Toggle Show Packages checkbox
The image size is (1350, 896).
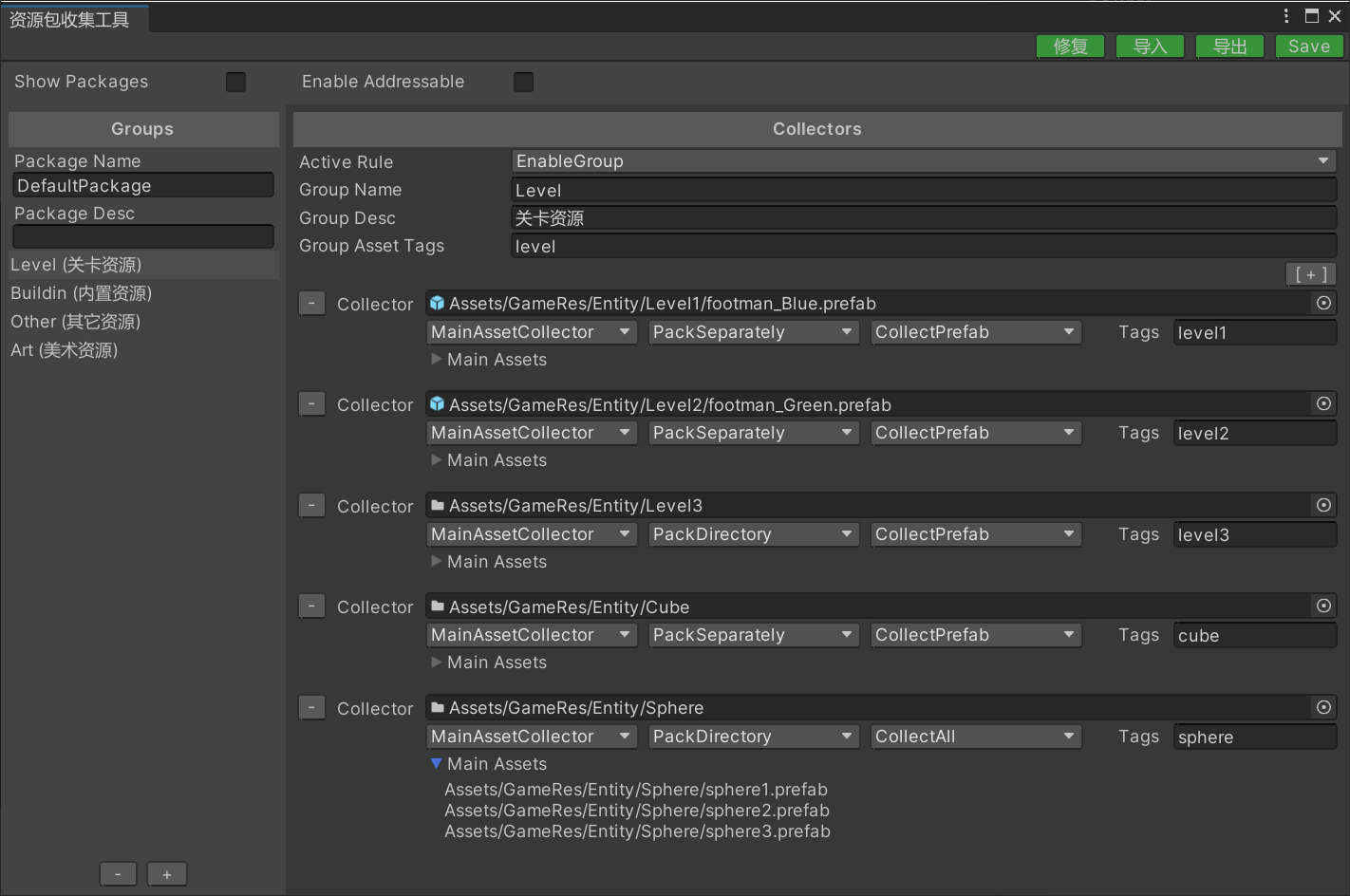236,82
